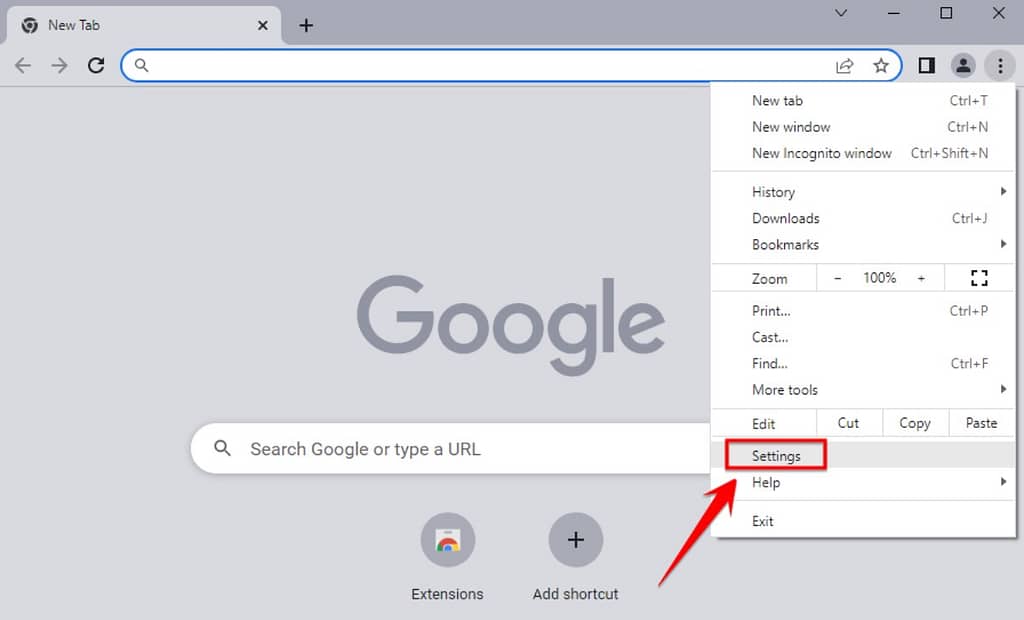Increase zoom with the plus button
This screenshot has height=620, width=1024.
(x=921, y=278)
